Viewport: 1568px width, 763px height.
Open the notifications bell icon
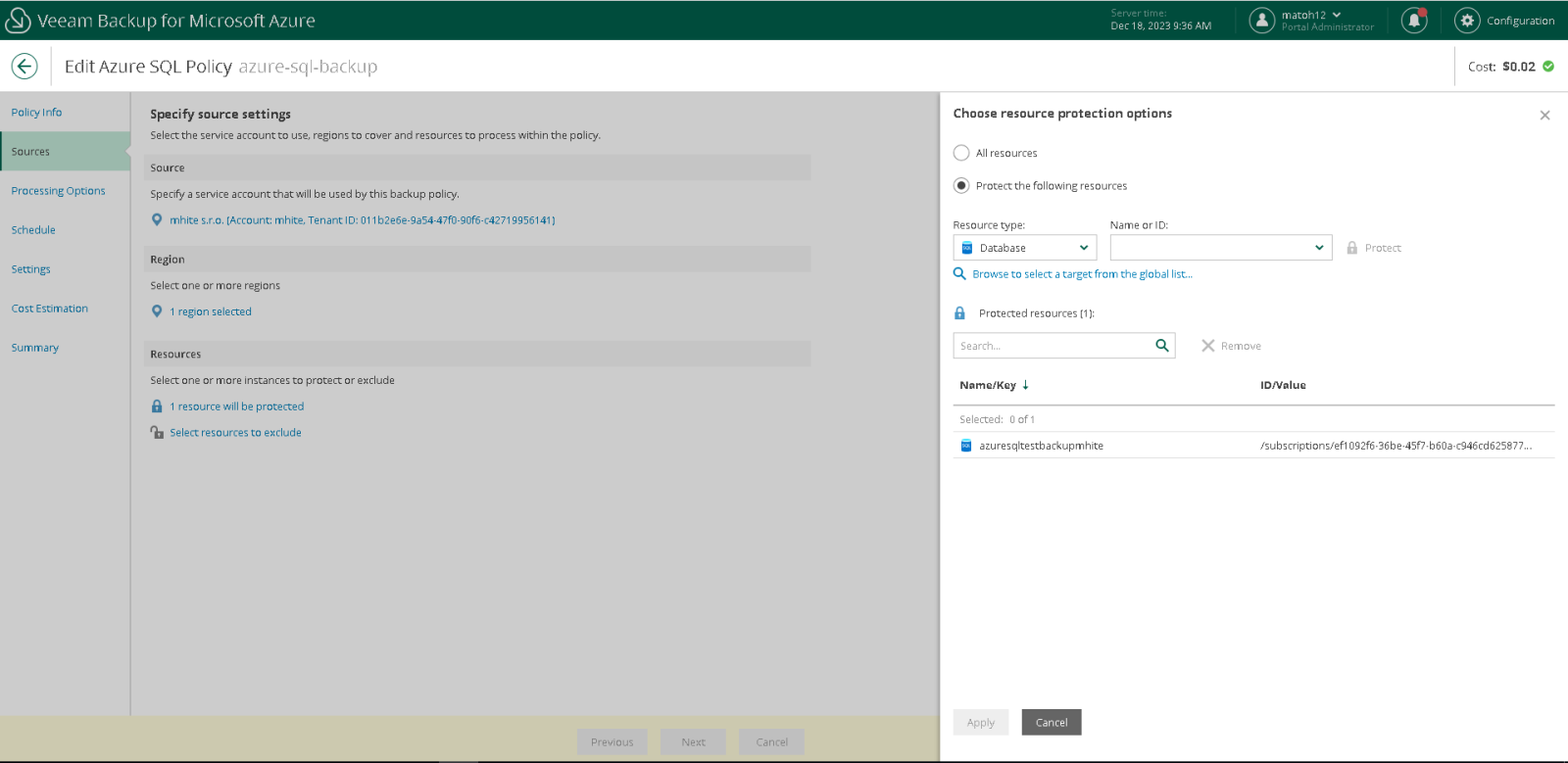tap(1414, 21)
